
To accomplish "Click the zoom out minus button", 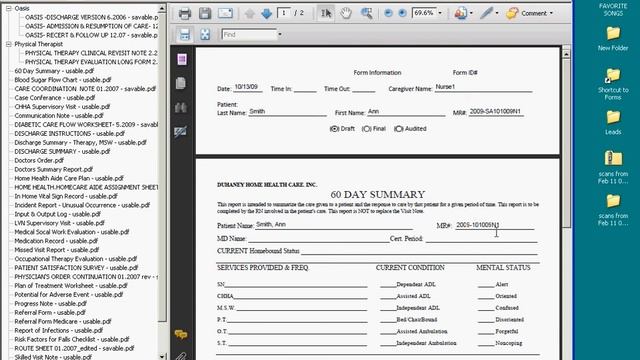I will tap(388, 13).
